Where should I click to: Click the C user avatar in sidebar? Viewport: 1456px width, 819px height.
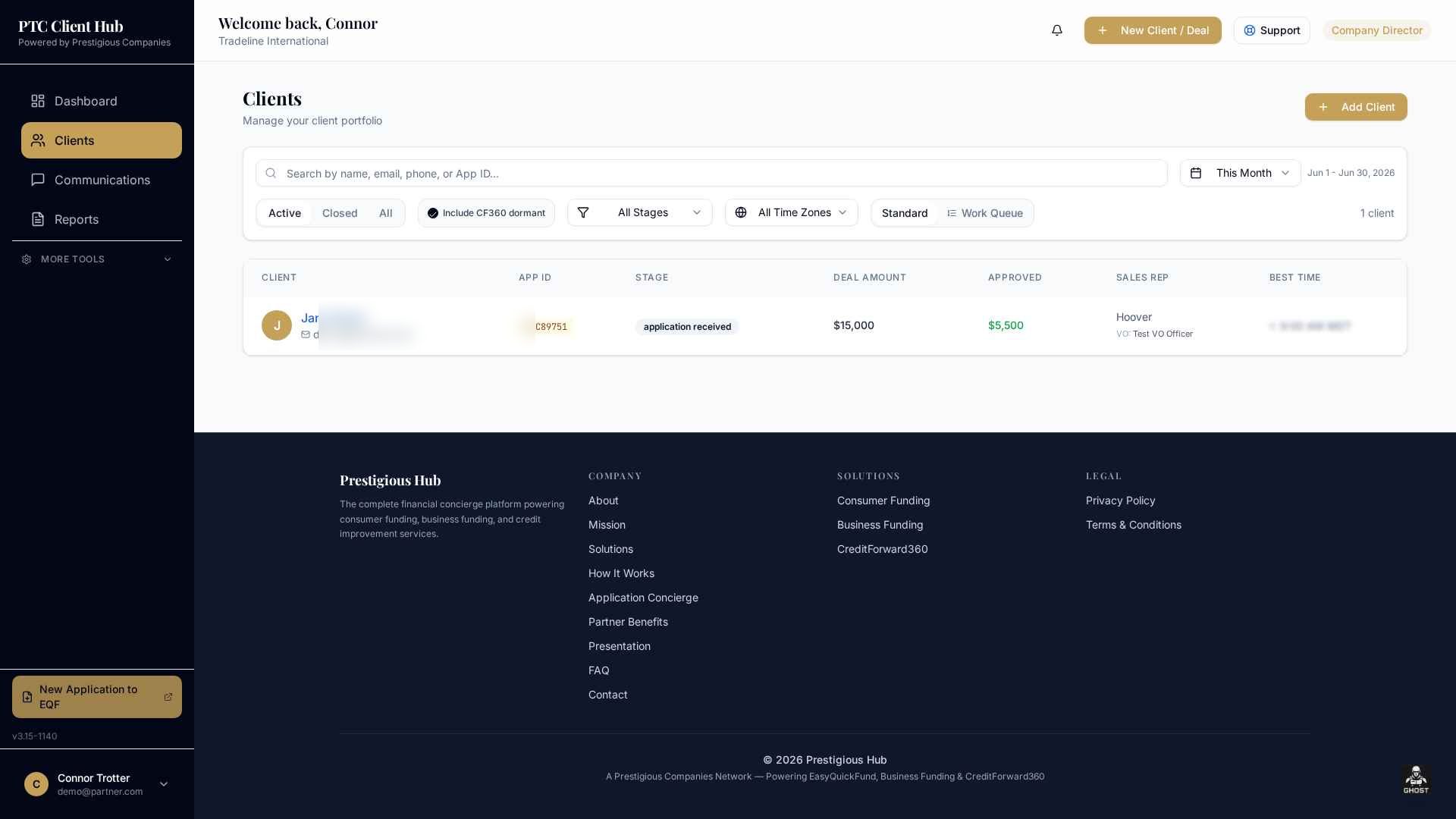pos(36,784)
